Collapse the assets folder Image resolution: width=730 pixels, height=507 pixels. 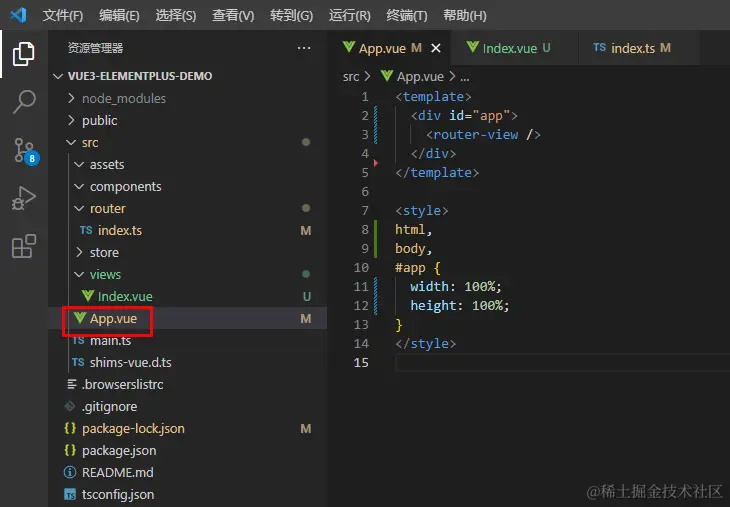(79, 164)
